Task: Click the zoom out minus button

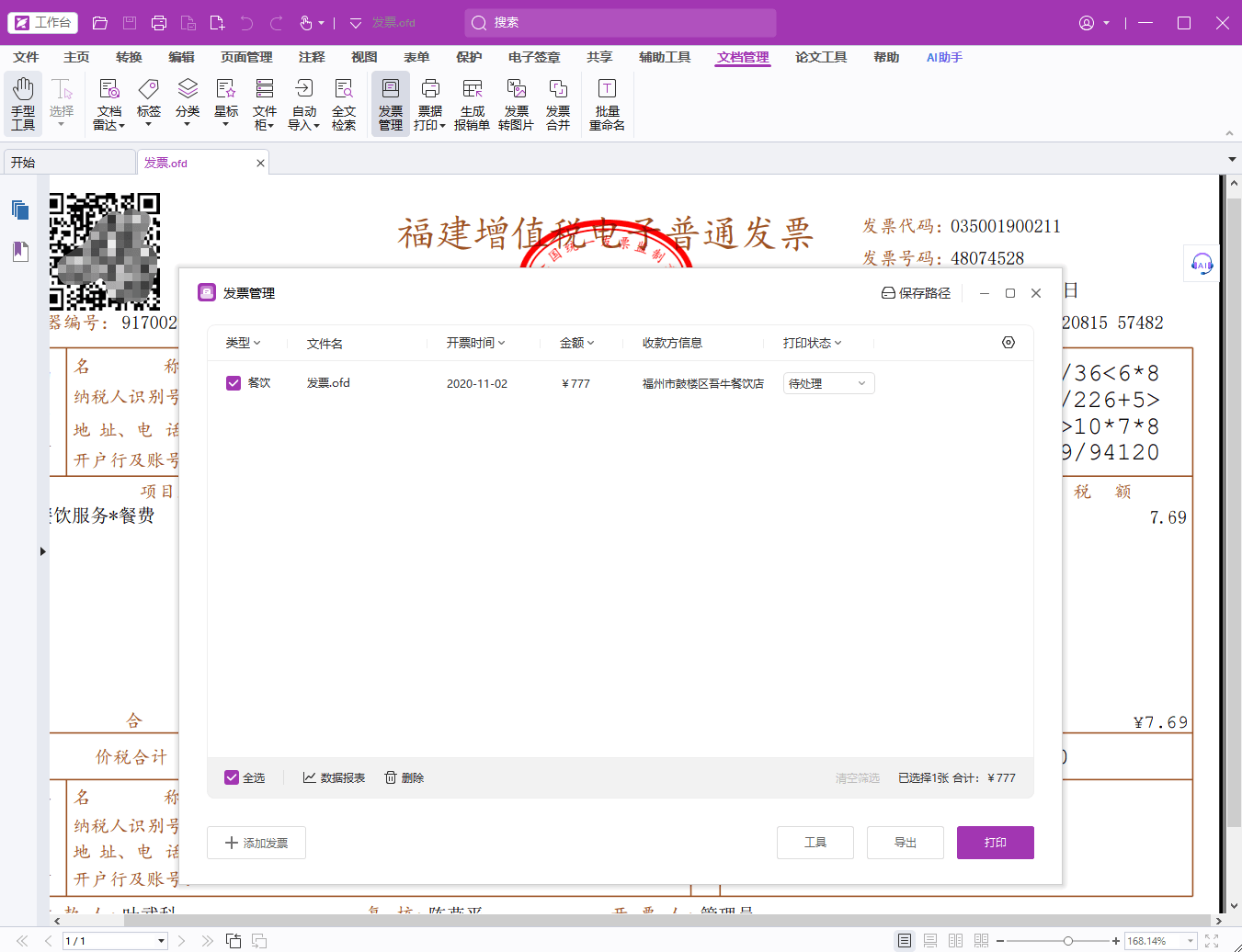Action: click(x=1000, y=941)
